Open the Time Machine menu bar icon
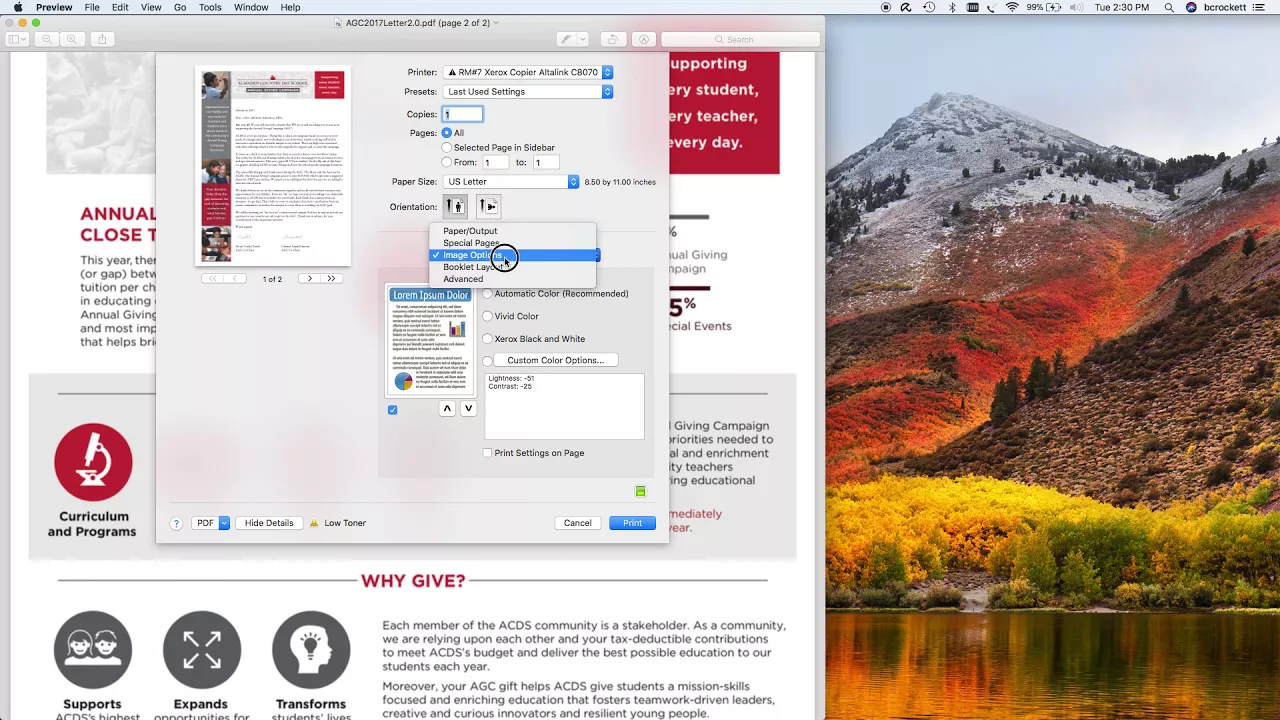Viewport: 1280px width, 720px height. point(930,7)
